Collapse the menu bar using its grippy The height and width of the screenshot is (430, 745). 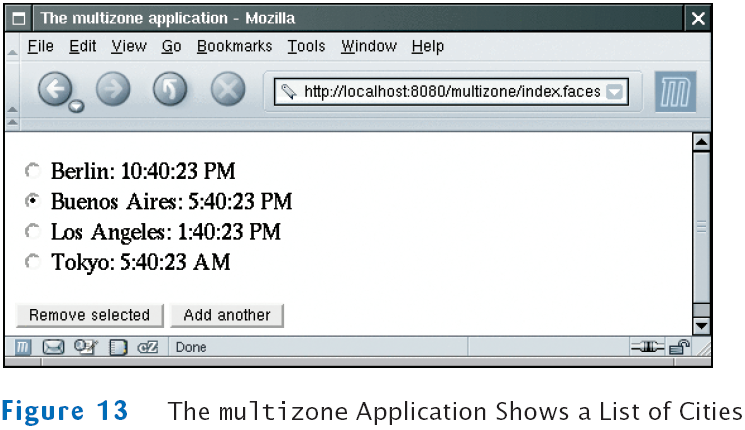click(12, 47)
